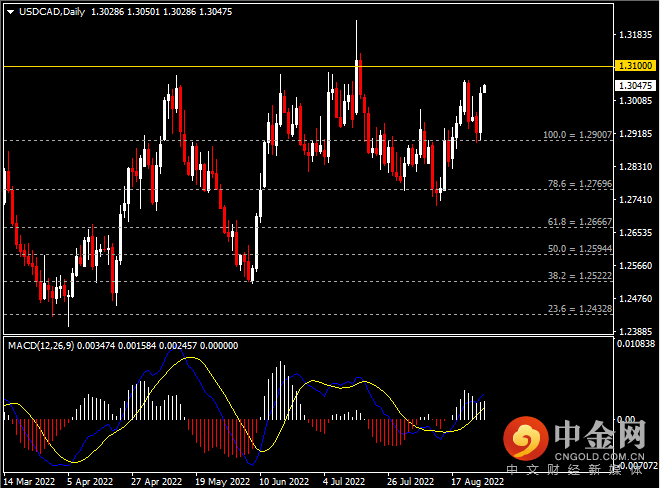Viewport: 660px width, 488px height.
Task: Click the 1.31835 price axis label
Action: tap(636, 35)
